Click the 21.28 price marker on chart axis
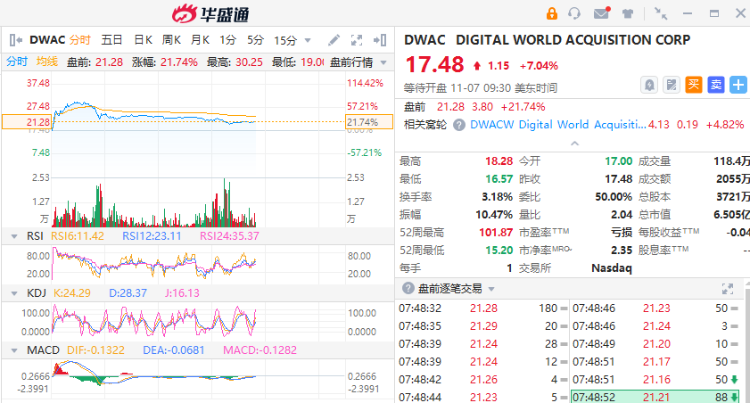 [26, 122]
